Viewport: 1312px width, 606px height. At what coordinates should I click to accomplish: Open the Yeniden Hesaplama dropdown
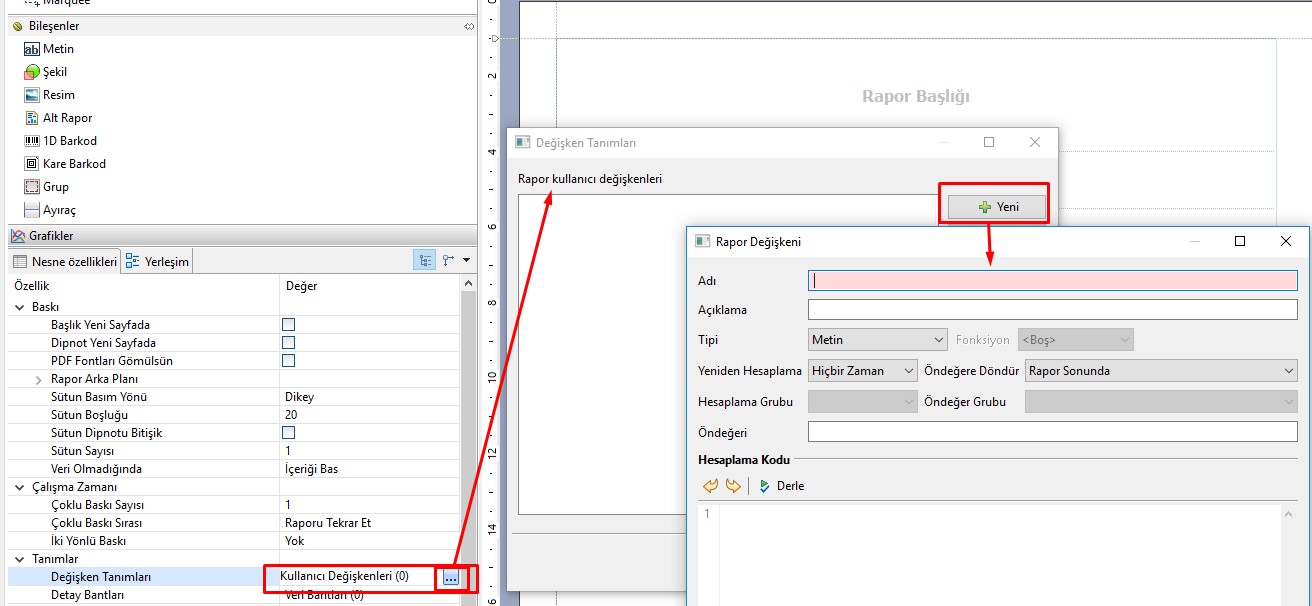click(862, 371)
